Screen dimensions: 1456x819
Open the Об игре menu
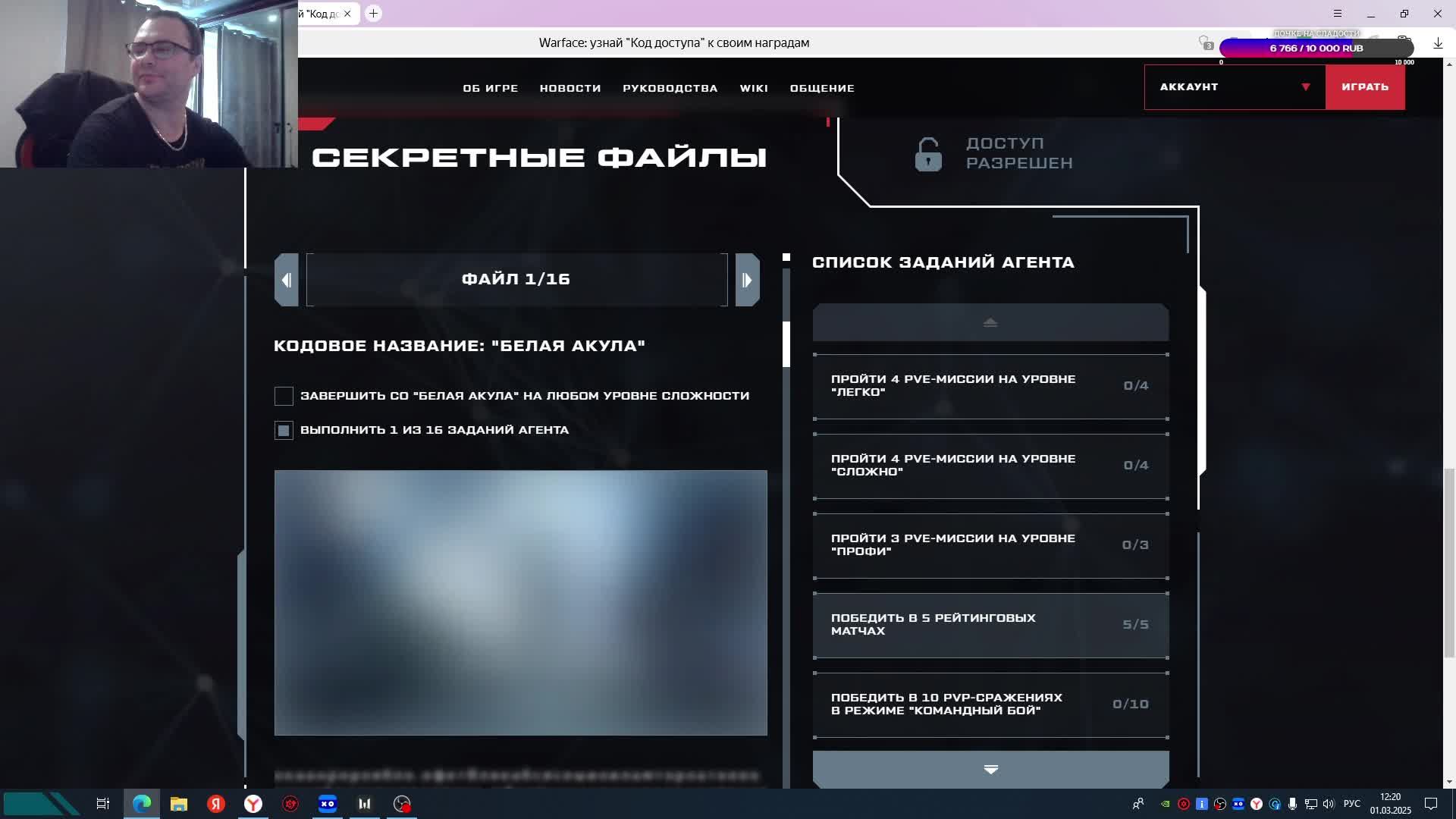click(x=491, y=89)
